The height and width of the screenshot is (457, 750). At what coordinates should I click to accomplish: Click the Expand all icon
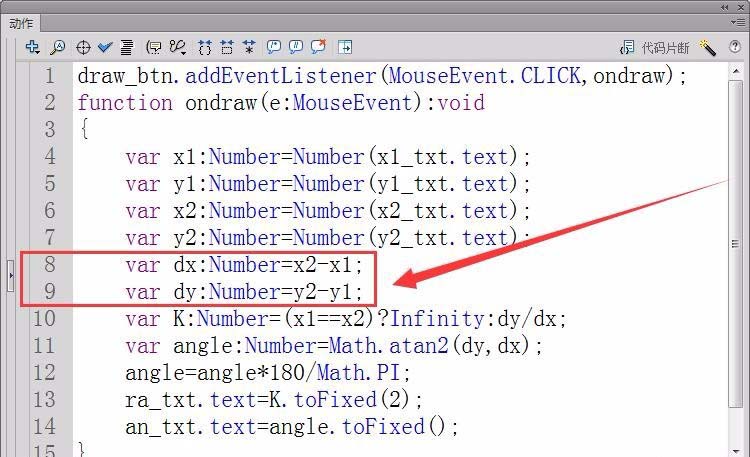pos(249,47)
